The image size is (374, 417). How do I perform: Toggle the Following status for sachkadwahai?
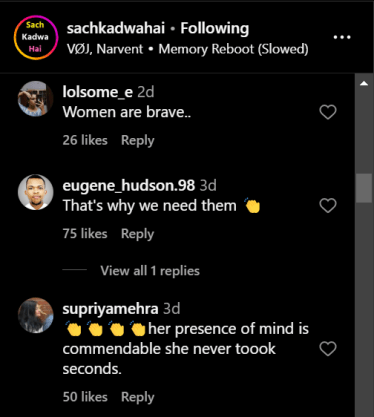pyautogui.click(x=215, y=29)
